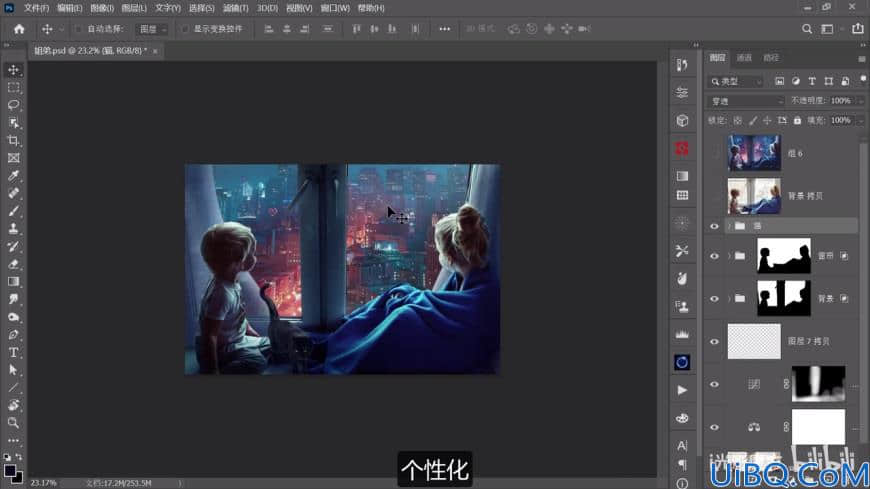Select the Eyedropper tool
This screenshot has width=870, height=489.
pos(13,176)
